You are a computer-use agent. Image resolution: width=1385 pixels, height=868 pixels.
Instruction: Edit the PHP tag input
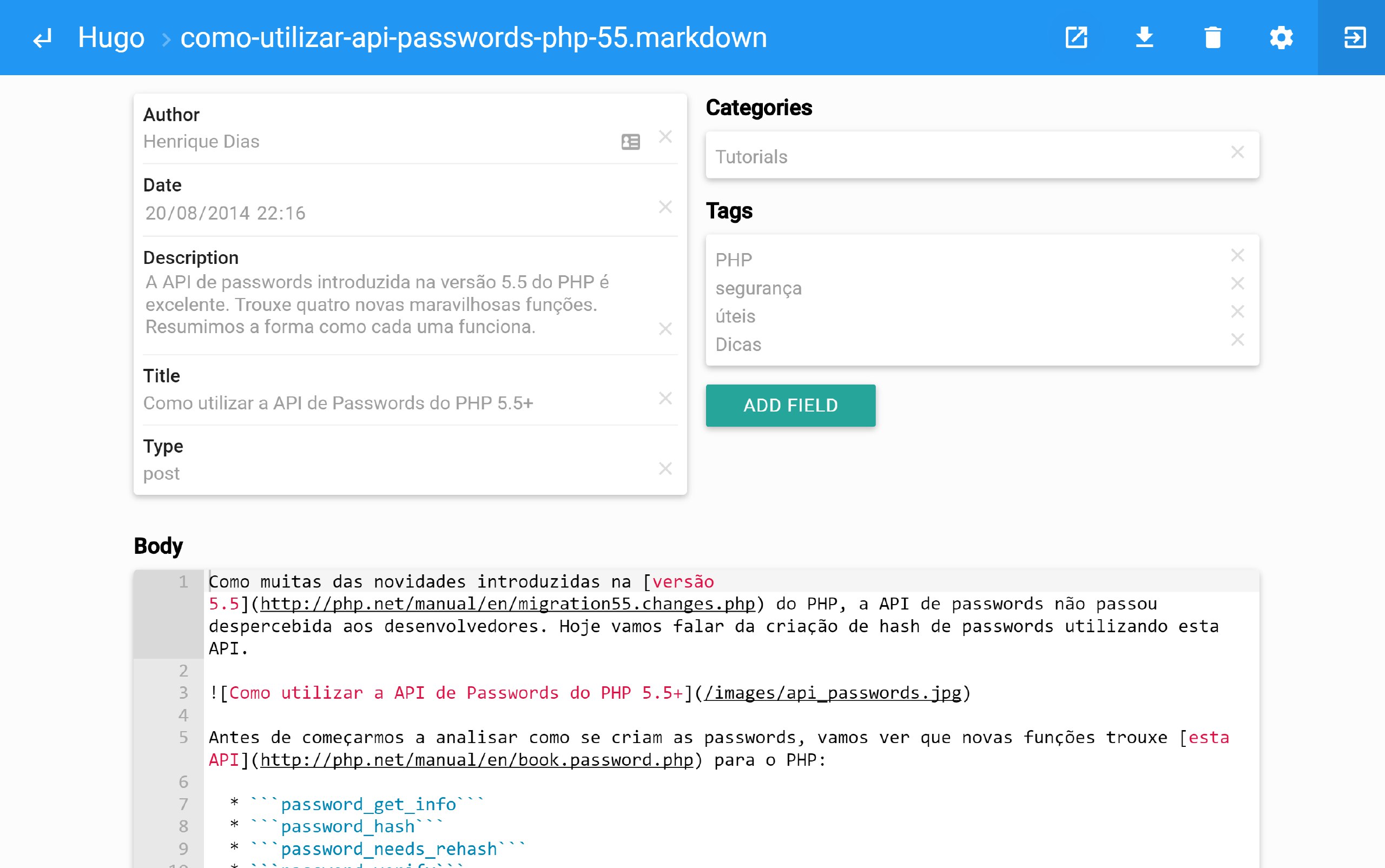(967, 260)
